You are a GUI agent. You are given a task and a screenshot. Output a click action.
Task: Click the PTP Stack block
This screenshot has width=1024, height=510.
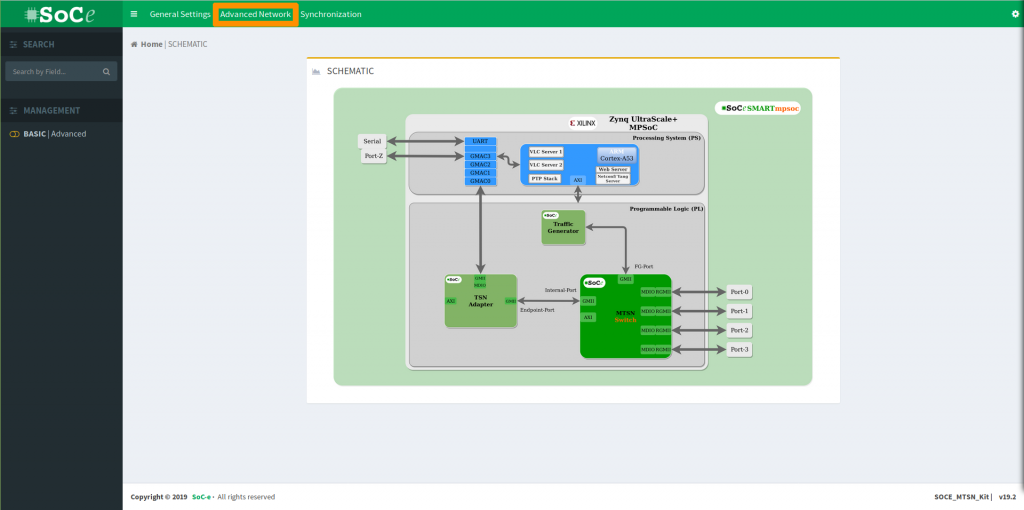coord(544,178)
